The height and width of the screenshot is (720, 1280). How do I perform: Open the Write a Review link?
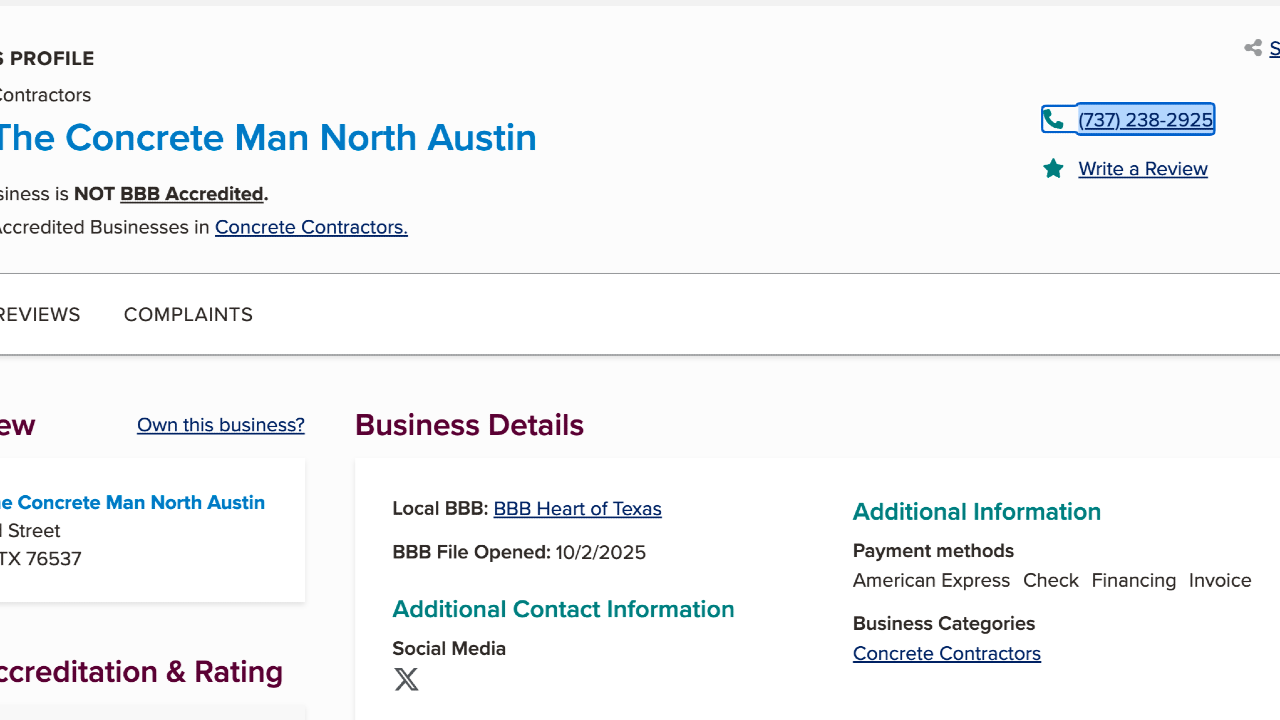coord(1143,168)
